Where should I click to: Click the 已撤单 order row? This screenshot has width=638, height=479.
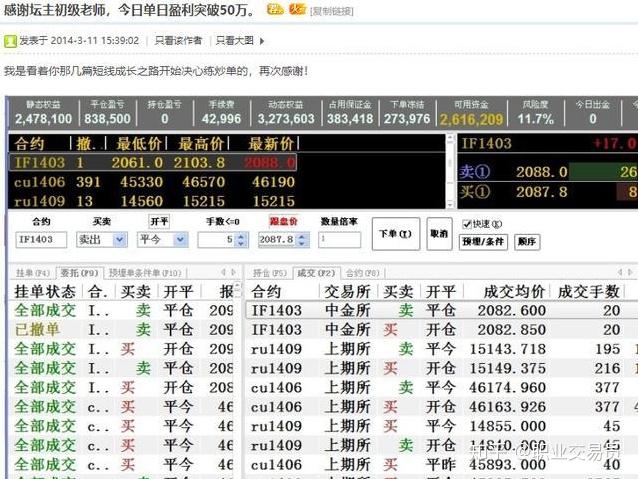click(121, 330)
